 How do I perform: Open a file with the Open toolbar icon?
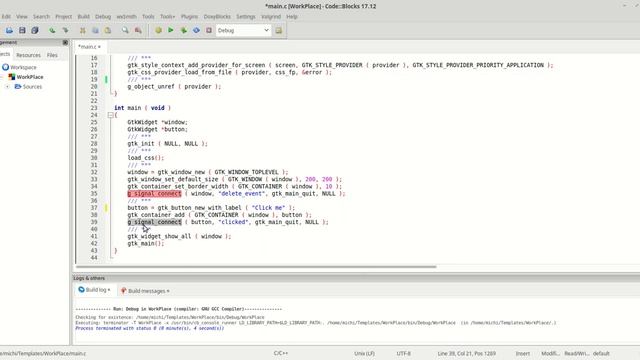pos(9,30)
